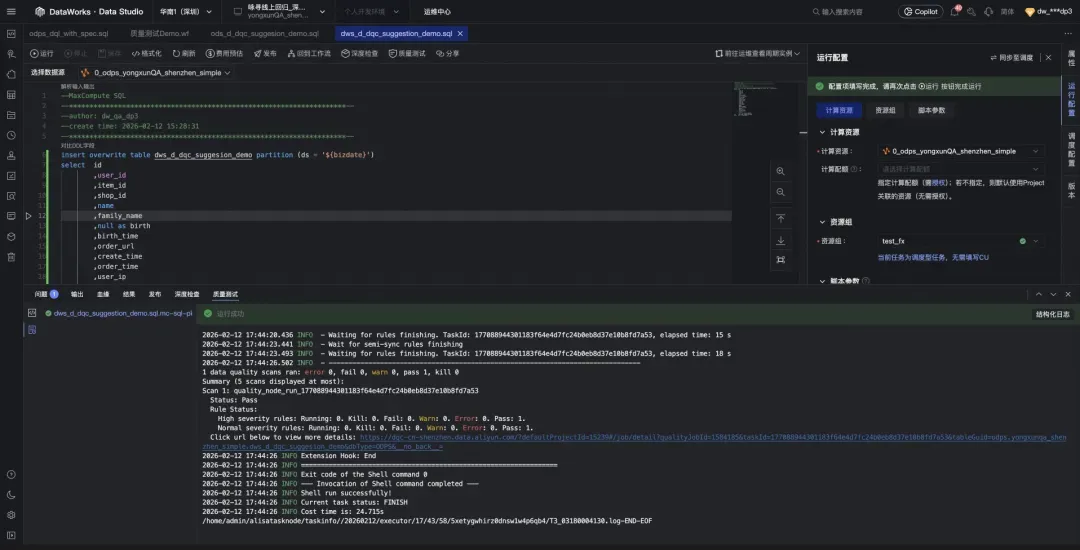Open cost estimate (费用预估)

click(225, 53)
